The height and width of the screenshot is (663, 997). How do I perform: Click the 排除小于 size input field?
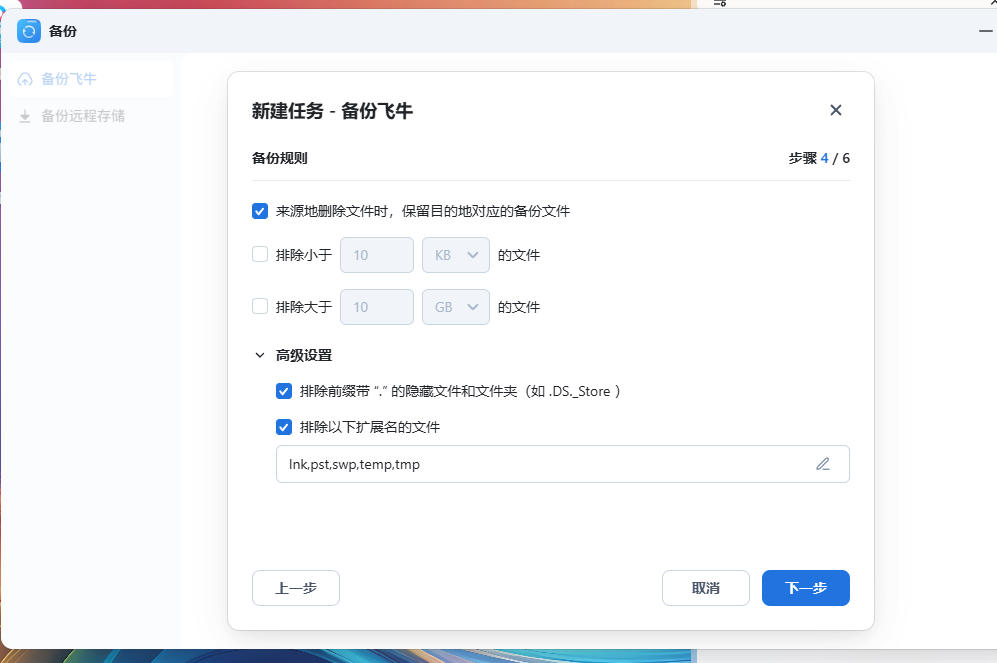tap(377, 255)
